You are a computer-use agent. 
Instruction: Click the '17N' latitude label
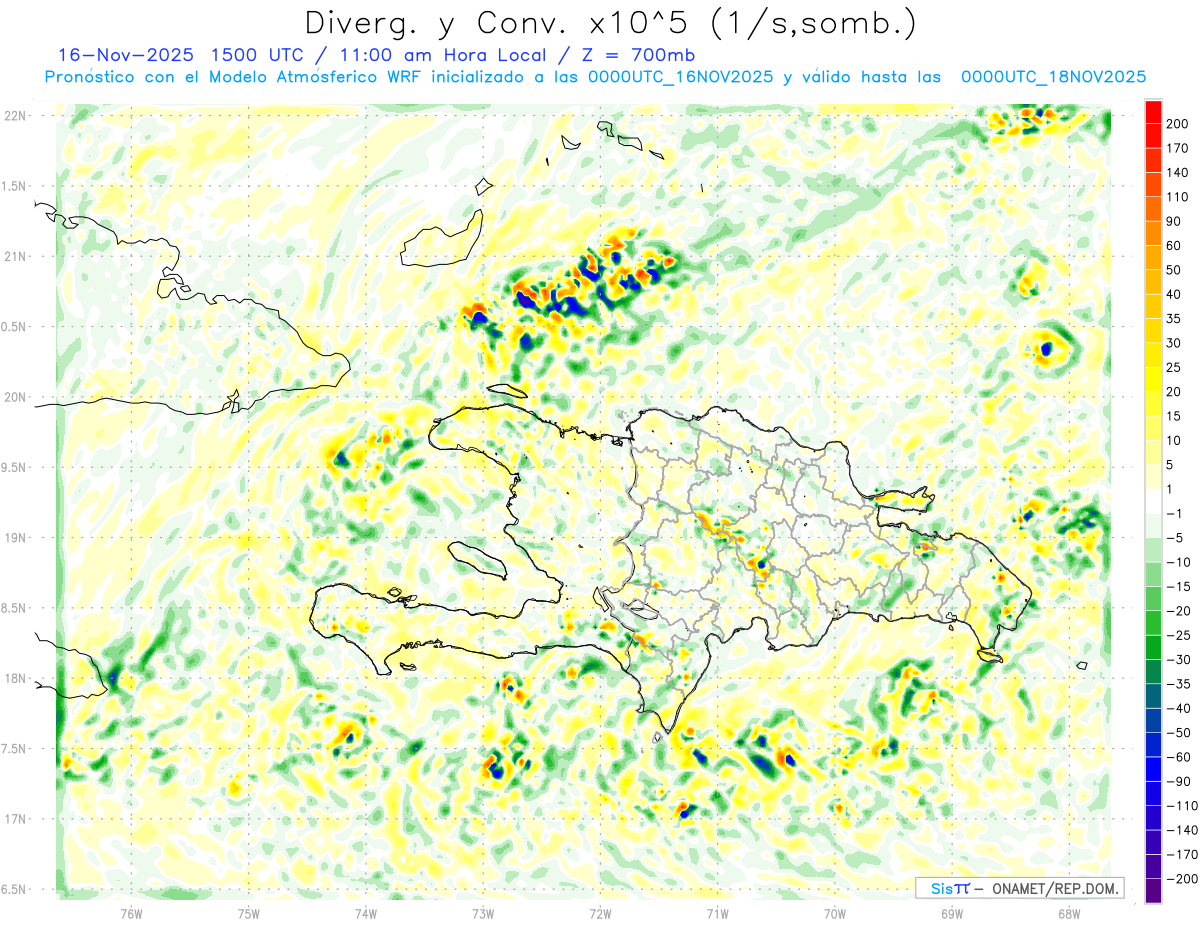coord(15,819)
